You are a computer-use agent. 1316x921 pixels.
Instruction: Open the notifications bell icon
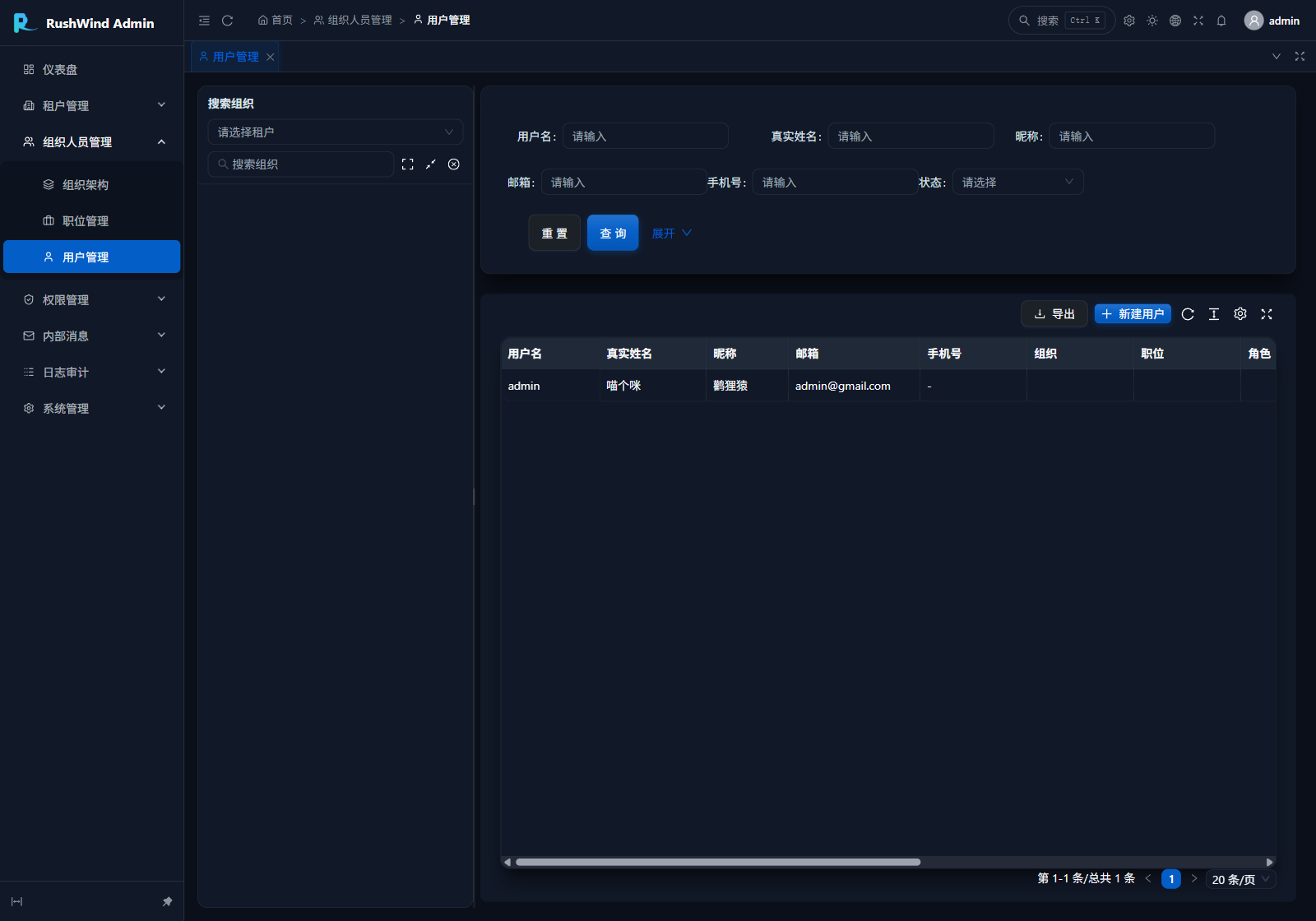click(x=1221, y=21)
